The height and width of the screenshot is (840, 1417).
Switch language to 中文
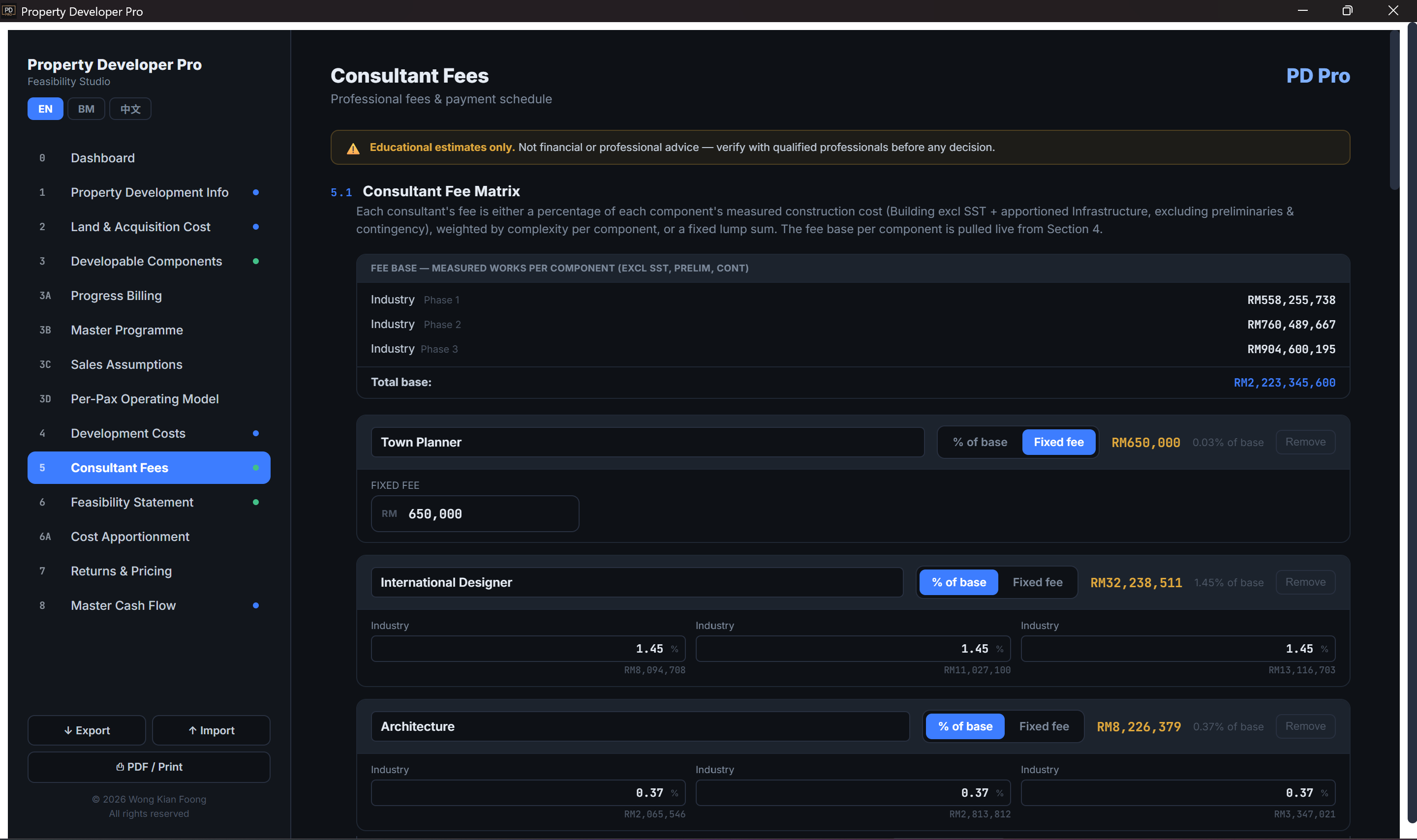coord(130,109)
